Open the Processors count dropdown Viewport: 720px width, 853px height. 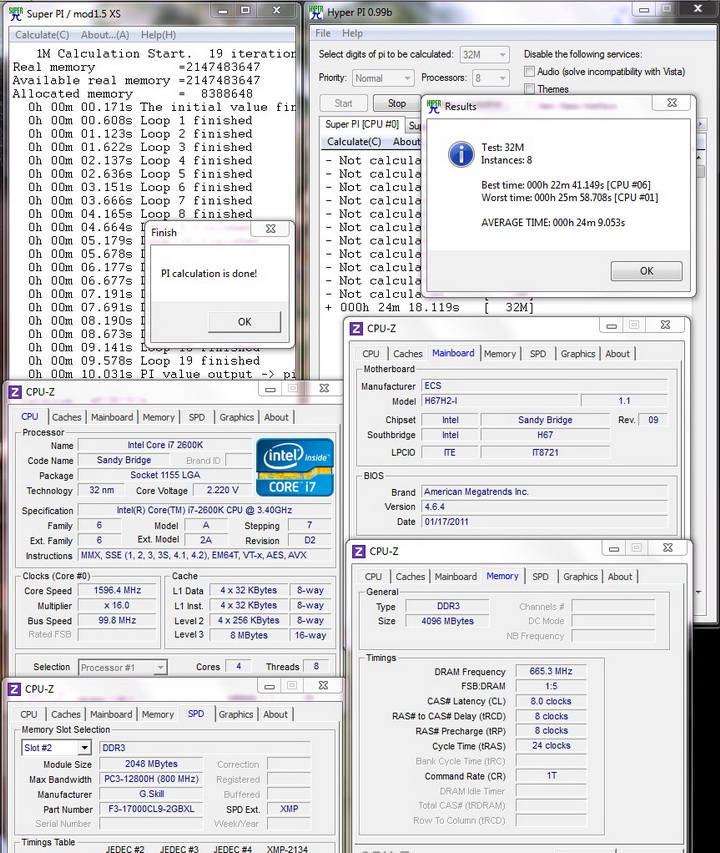point(491,78)
